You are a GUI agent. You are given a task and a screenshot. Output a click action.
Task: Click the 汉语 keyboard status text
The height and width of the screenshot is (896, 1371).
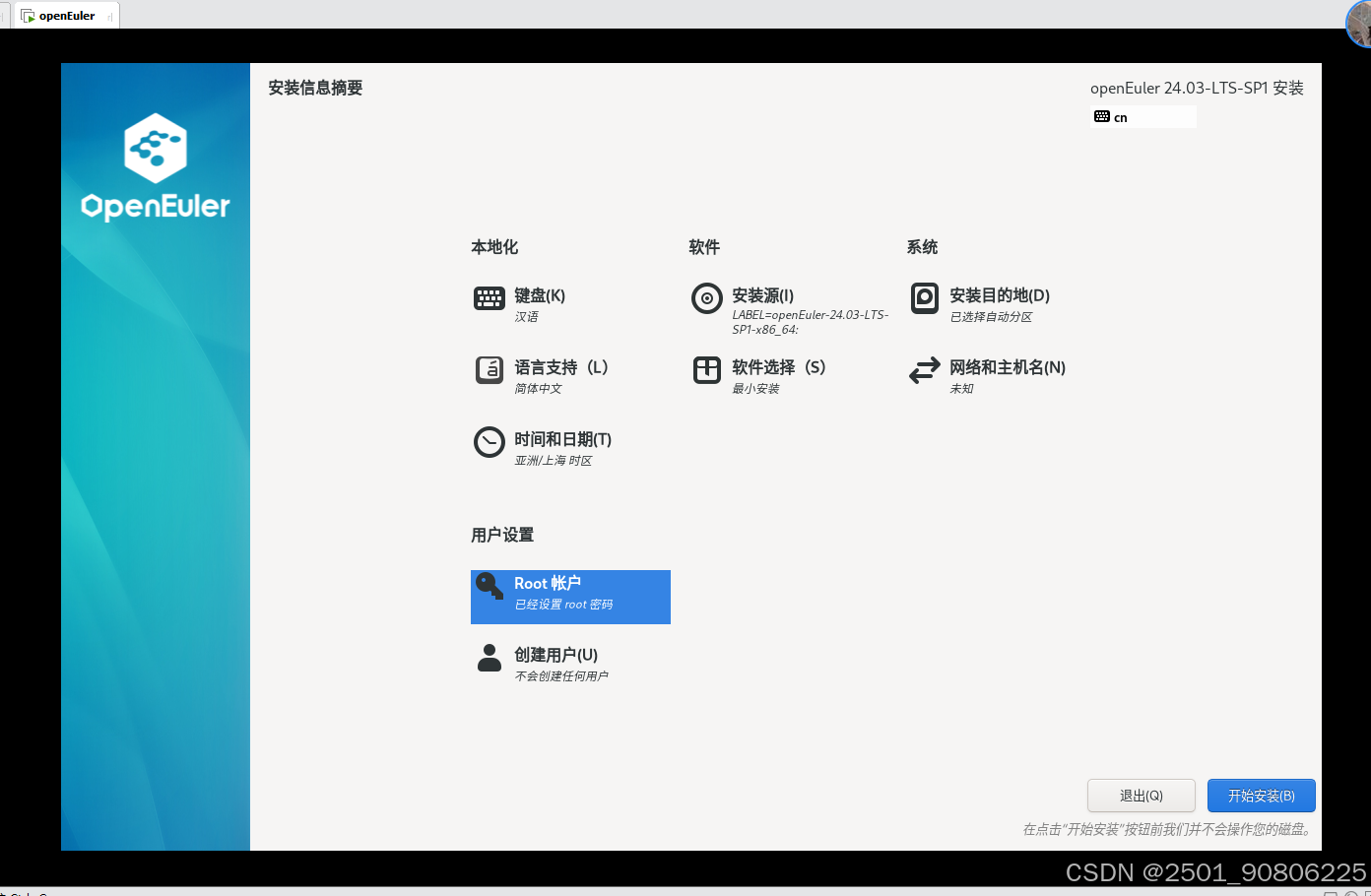[x=527, y=317]
